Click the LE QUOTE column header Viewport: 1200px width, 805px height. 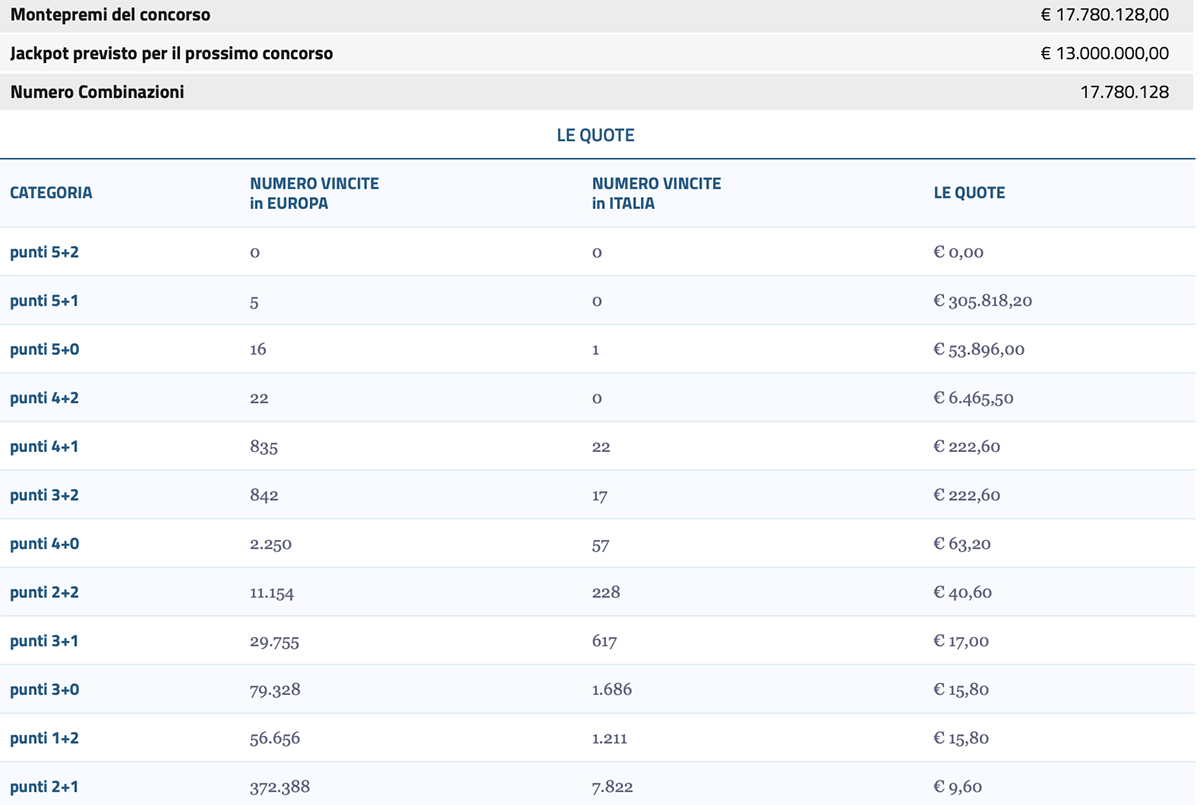pos(969,193)
